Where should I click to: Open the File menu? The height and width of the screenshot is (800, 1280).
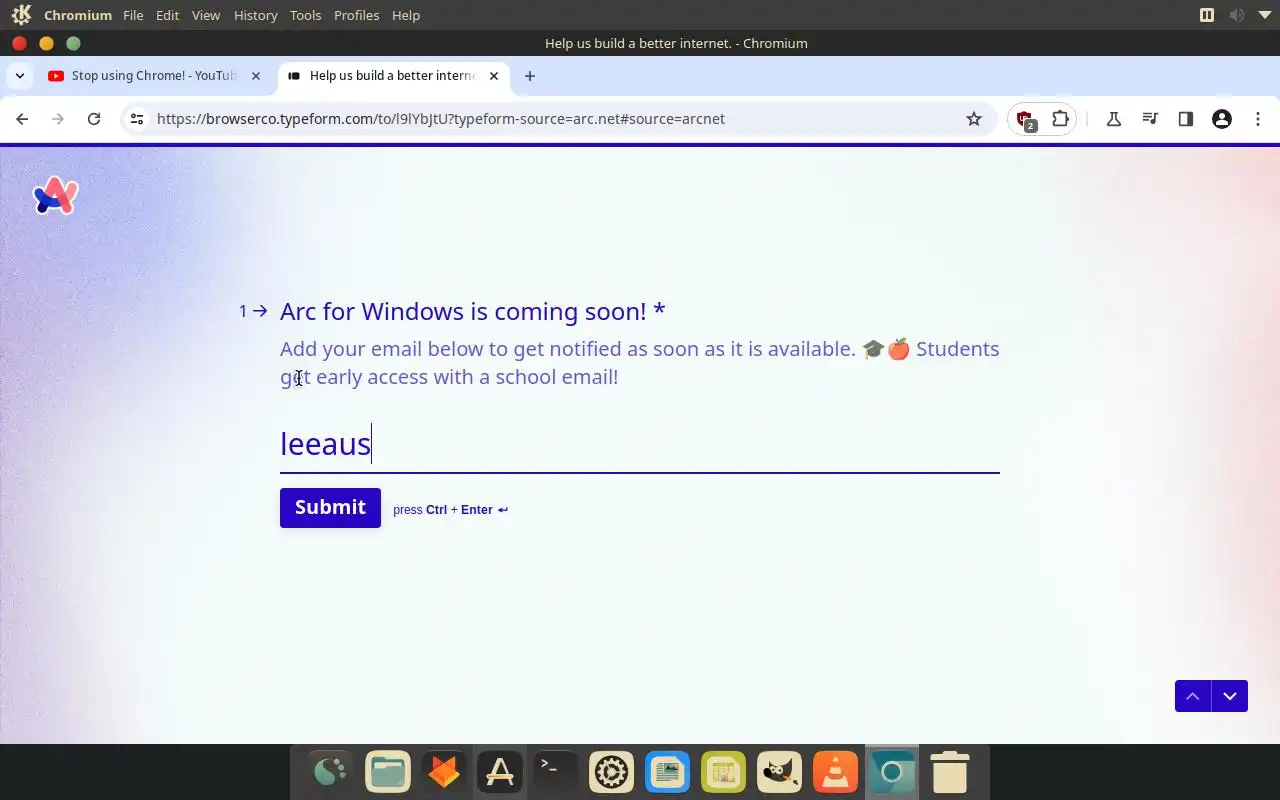(133, 15)
